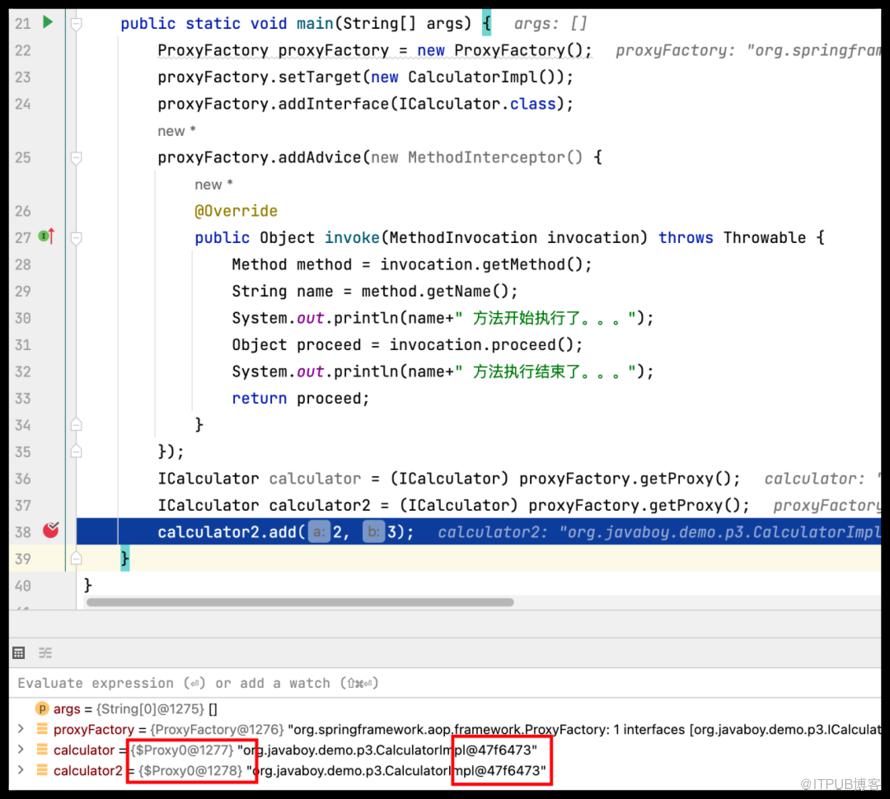Expand the calculator2 variable node
The image size is (890, 799).
pyautogui.click(x=20, y=770)
